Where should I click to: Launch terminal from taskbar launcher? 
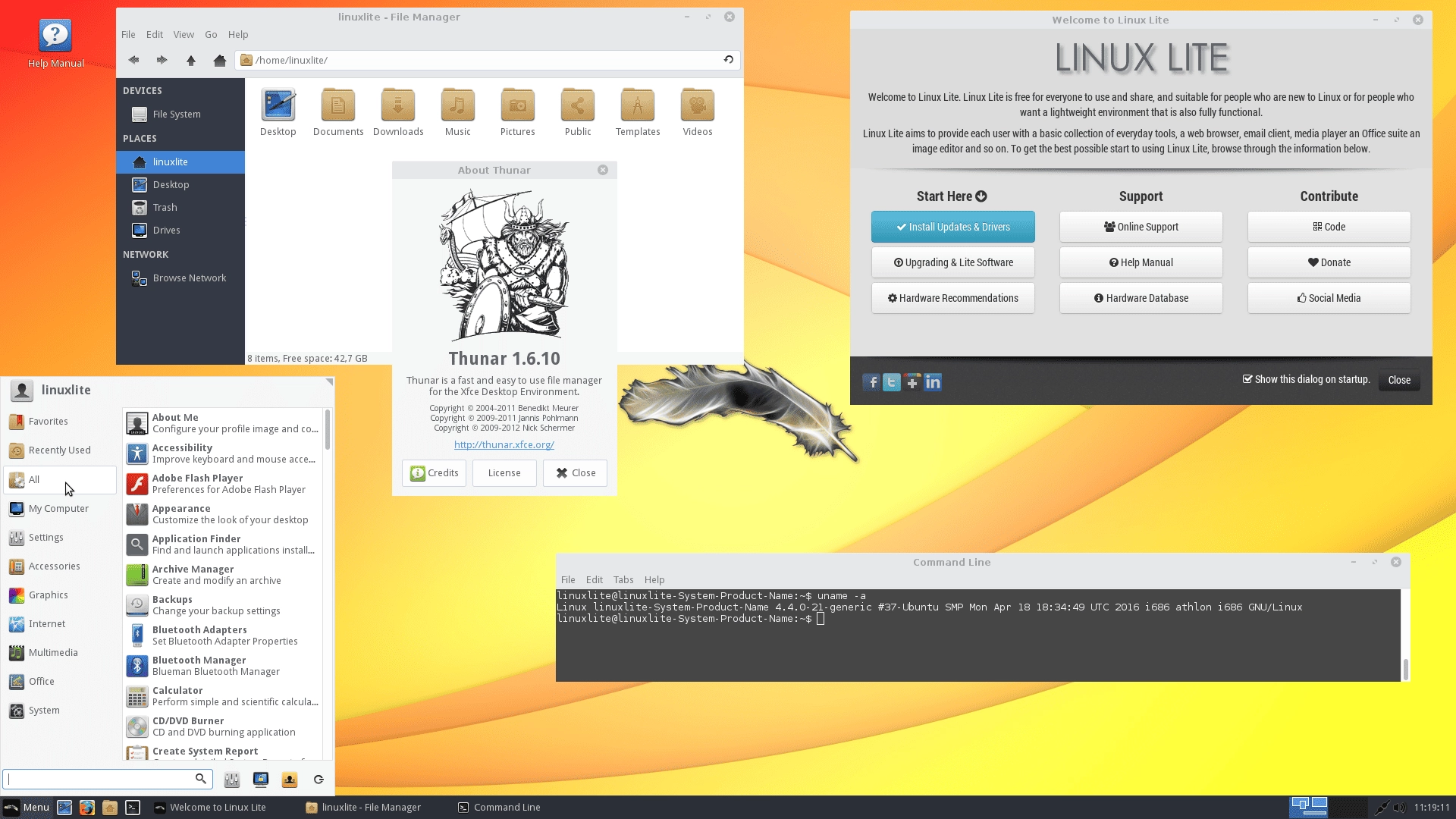click(133, 808)
